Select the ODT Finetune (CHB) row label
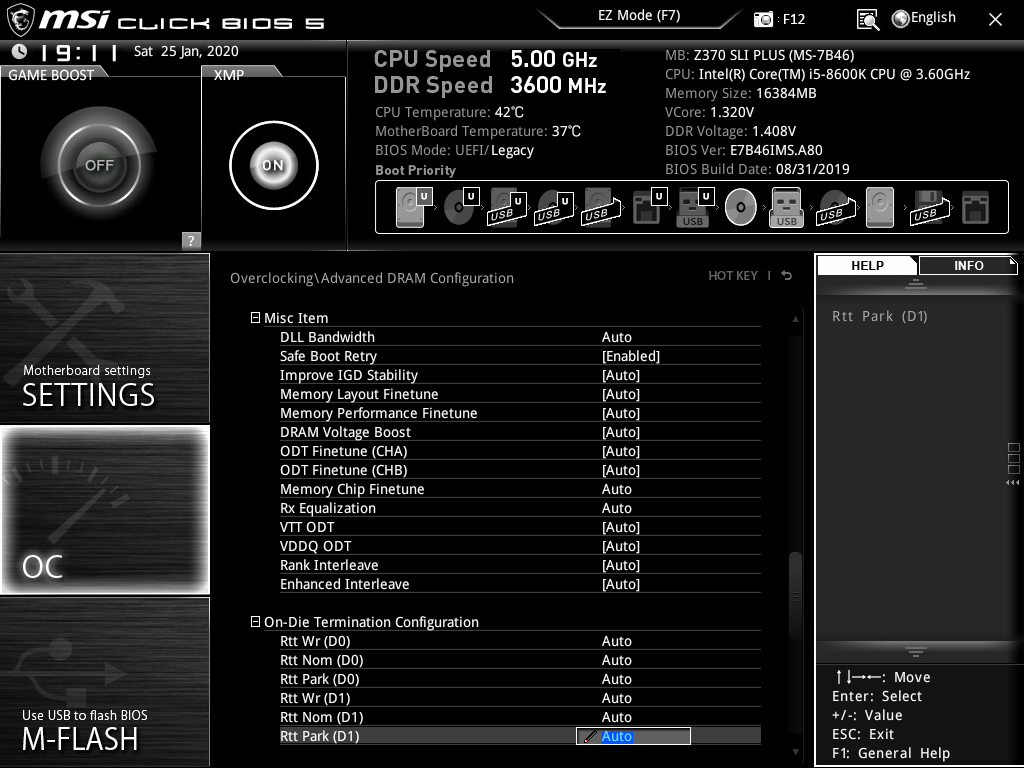 tap(344, 470)
